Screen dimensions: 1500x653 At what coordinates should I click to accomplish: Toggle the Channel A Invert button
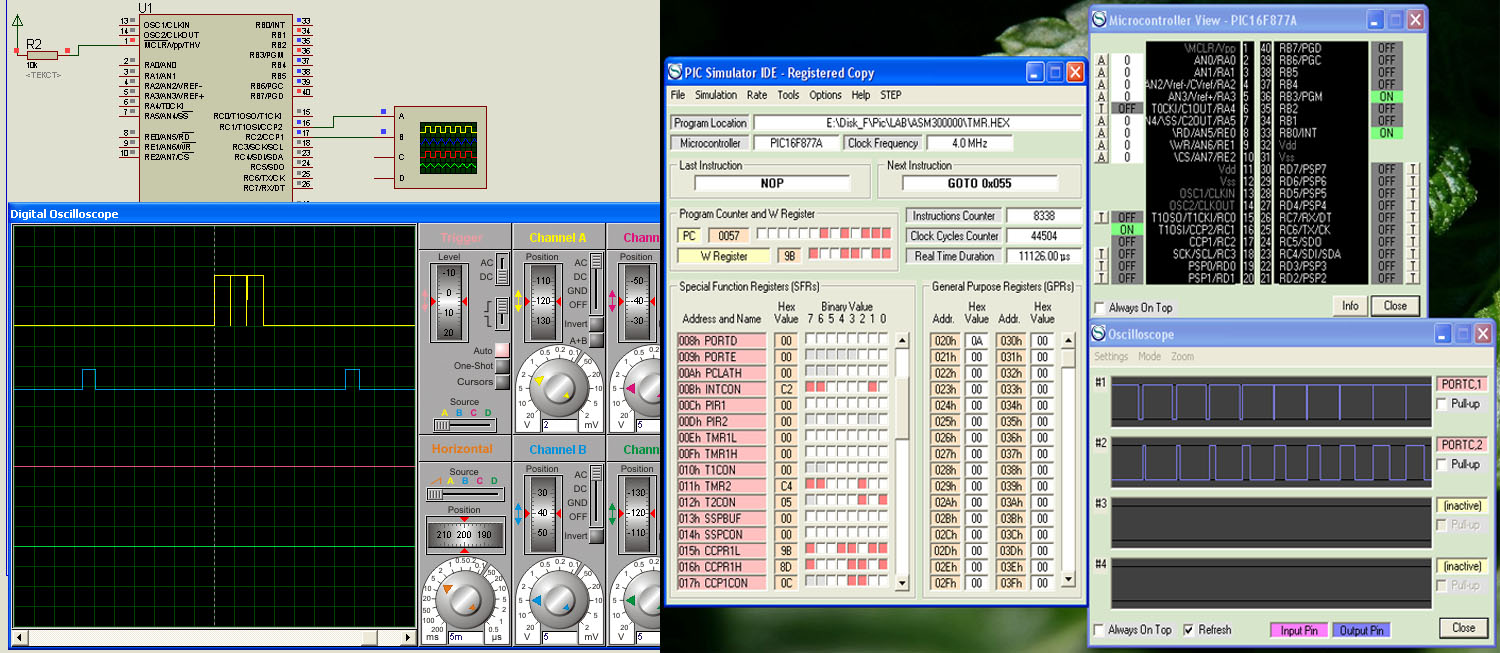(x=596, y=324)
